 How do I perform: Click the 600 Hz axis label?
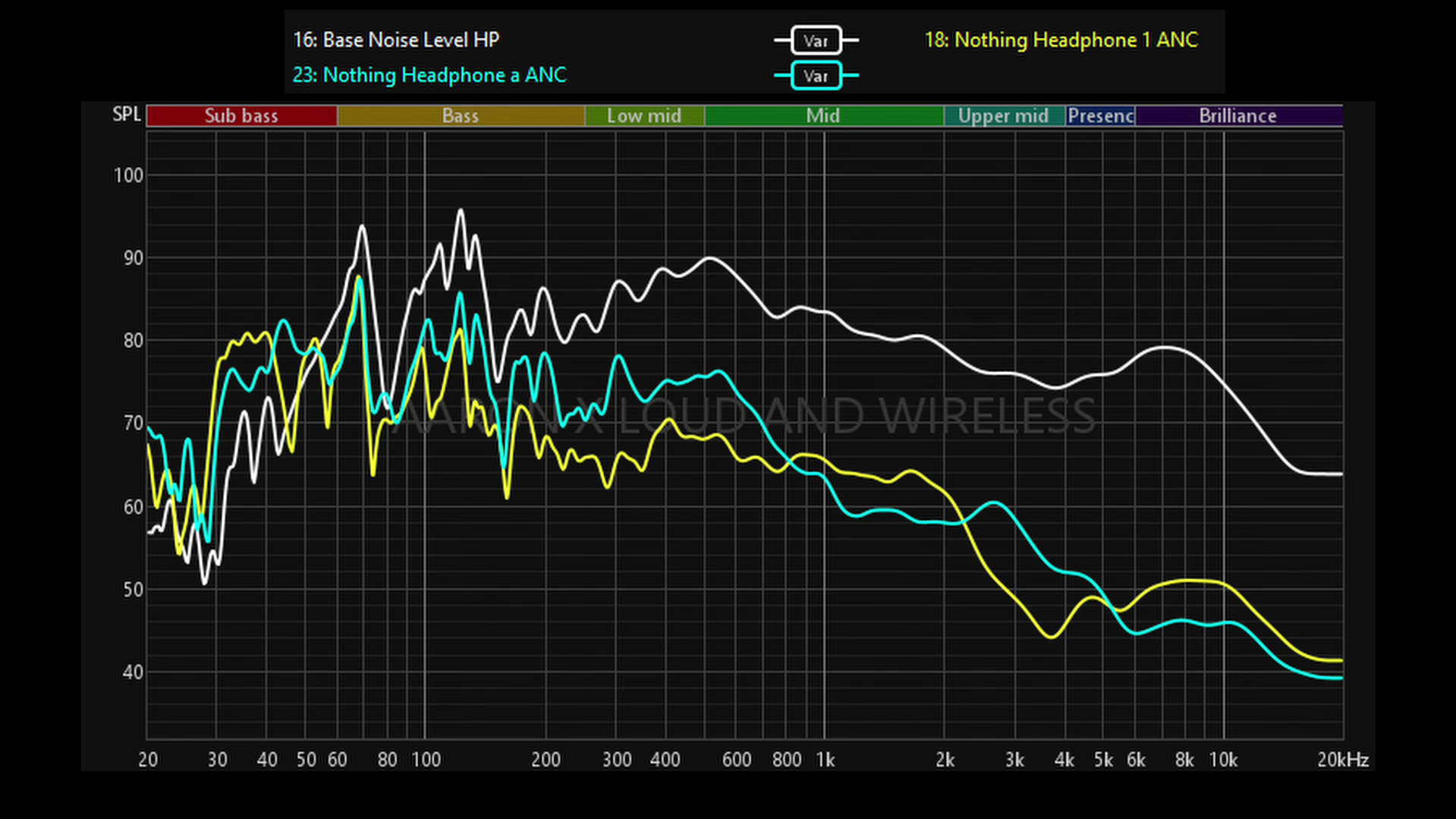tap(737, 760)
